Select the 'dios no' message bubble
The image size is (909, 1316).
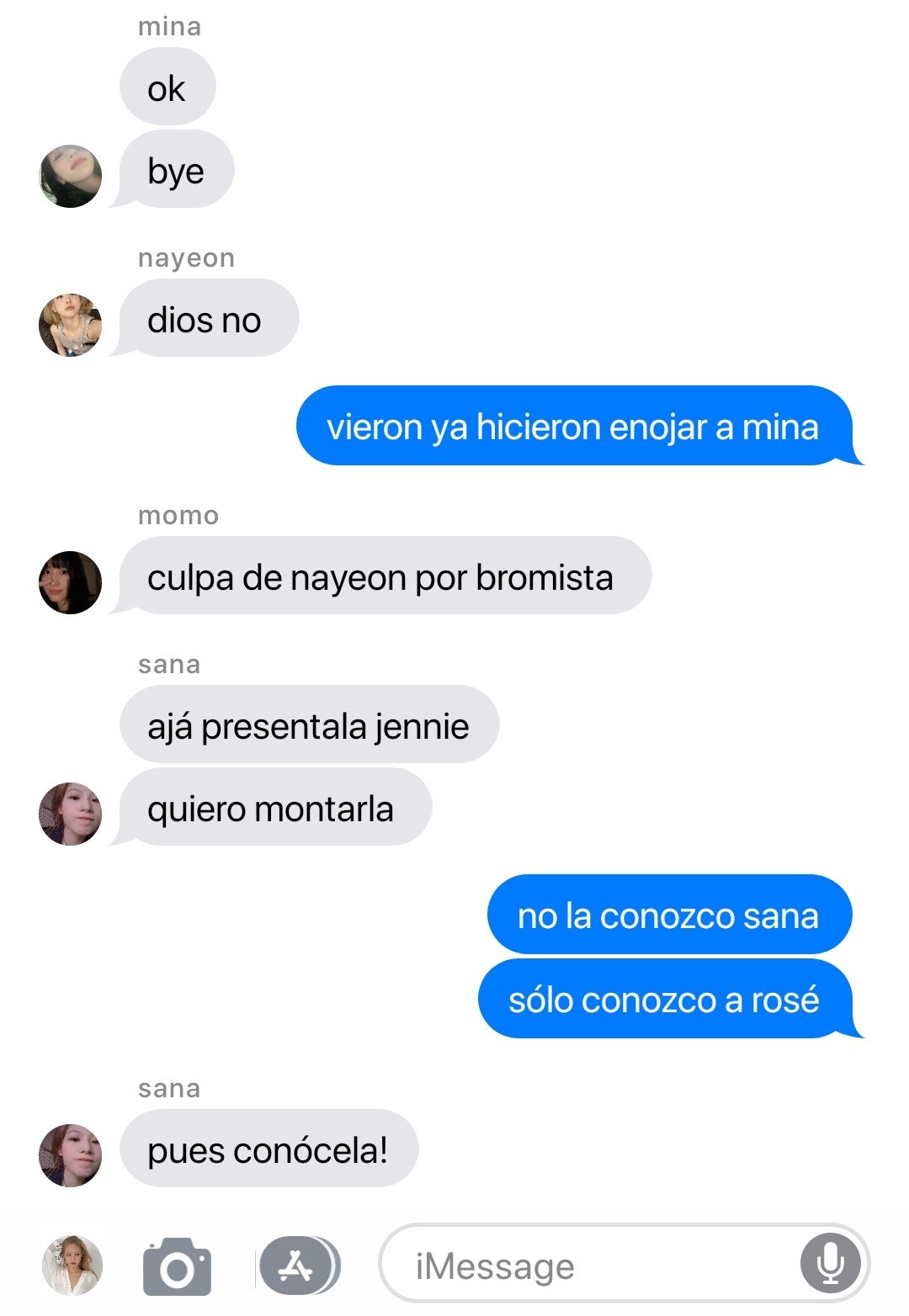(207, 318)
